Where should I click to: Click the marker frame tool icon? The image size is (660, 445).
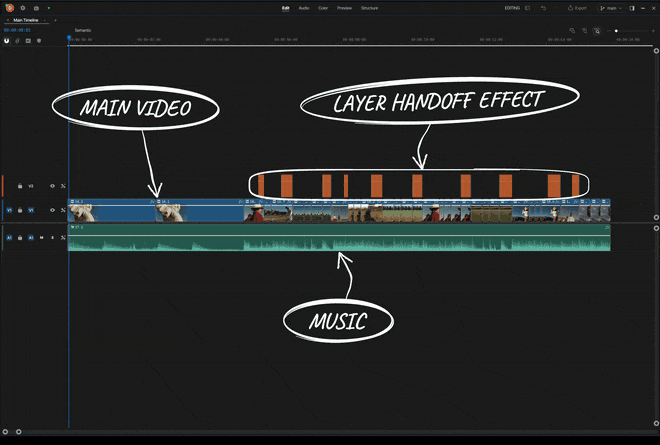pos(28,41)
